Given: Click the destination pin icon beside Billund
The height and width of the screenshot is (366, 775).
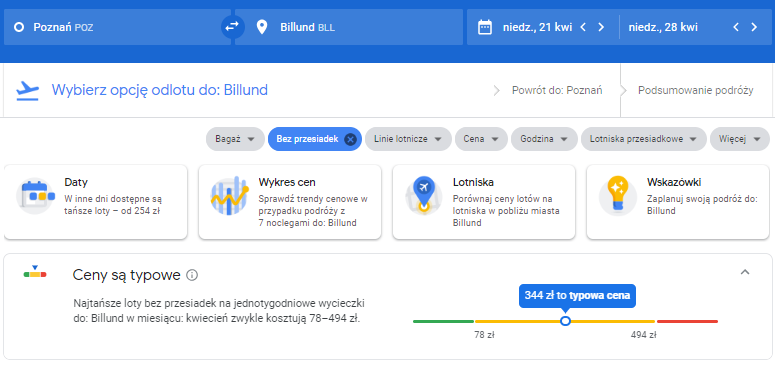Looking at the screenshot, I should (262, 27).
